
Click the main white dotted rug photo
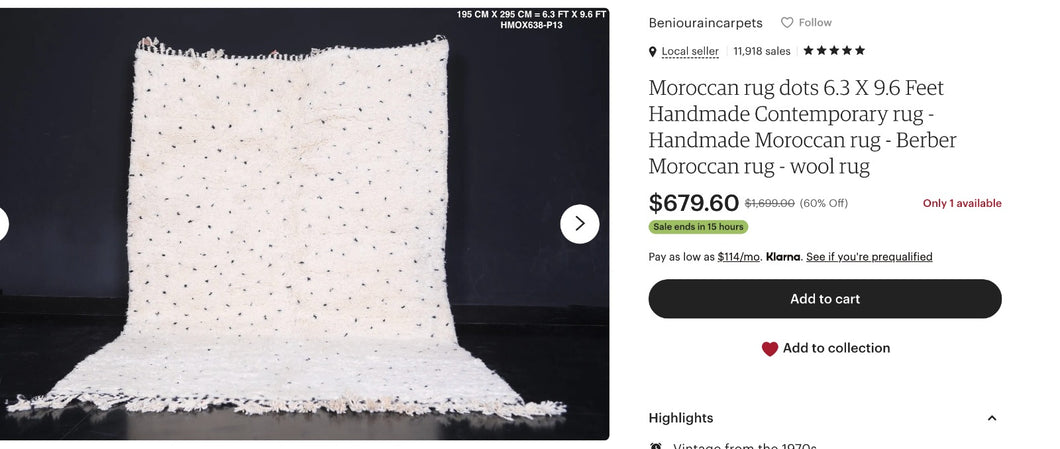click(290, 230)
